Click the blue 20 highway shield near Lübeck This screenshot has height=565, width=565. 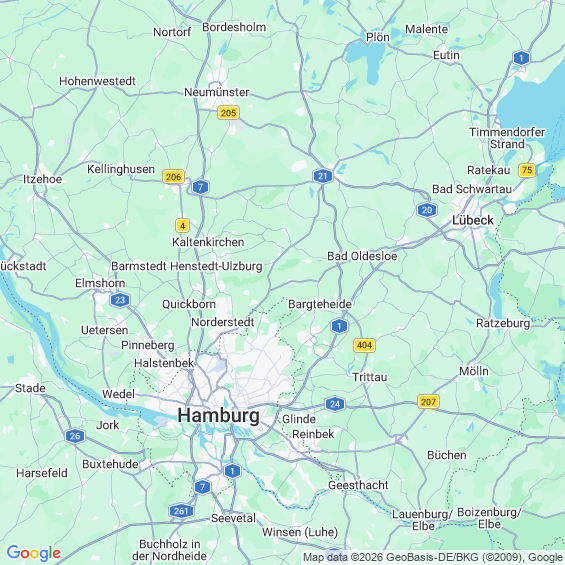tap(427, 210)
